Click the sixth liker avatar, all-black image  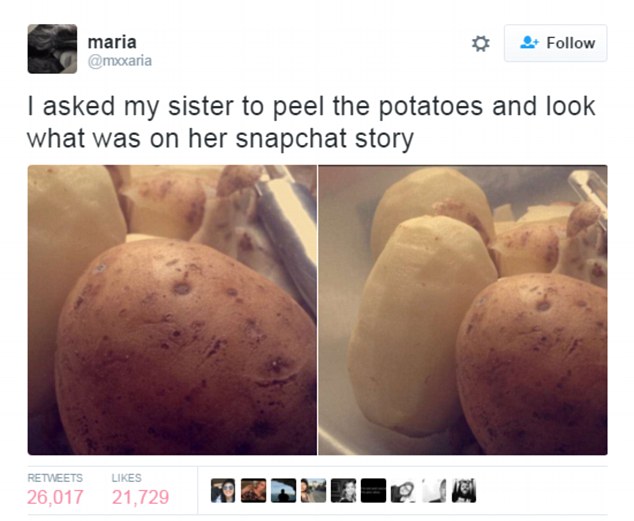pos(373,491)
